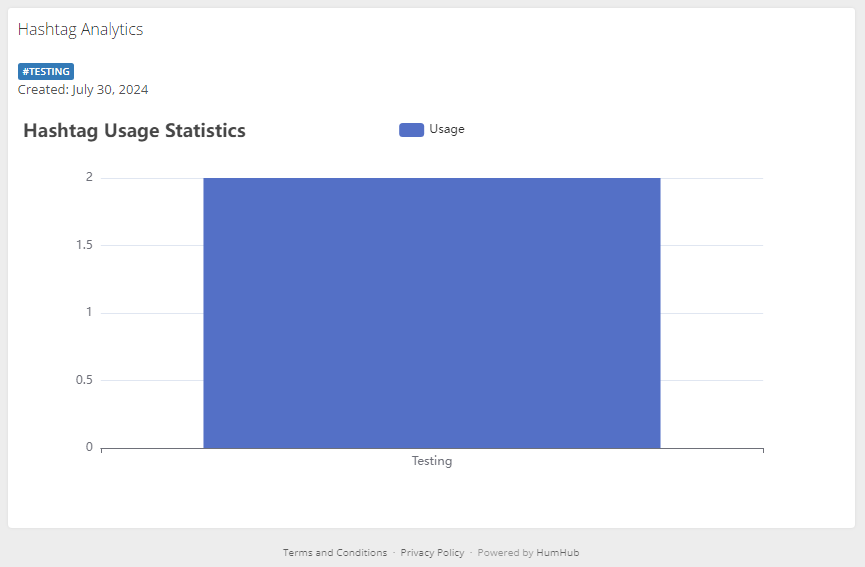Click the Usage legend label text
865x567 pixels.
click(447, 129)
